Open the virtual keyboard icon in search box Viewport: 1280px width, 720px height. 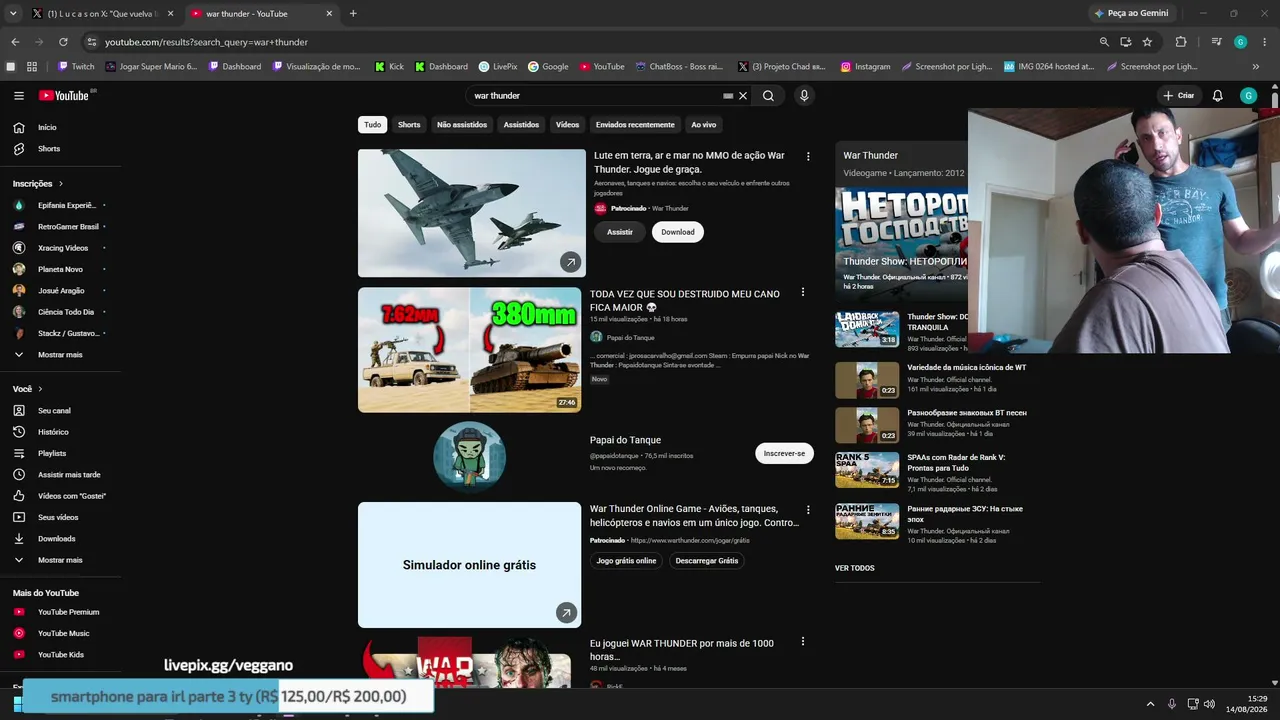coord(728,96)
